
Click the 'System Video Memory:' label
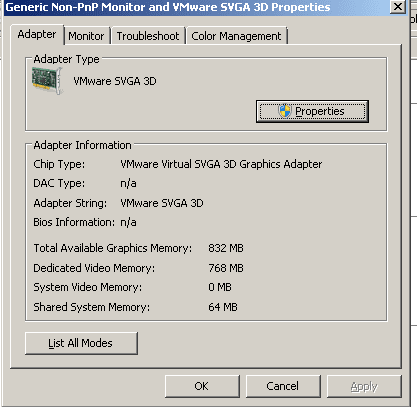tap(87, 287)
